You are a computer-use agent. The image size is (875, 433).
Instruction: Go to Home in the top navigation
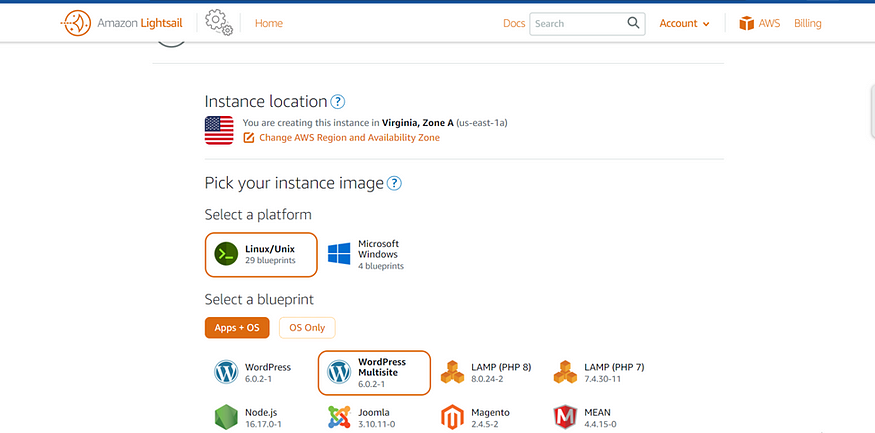(268, 23)
